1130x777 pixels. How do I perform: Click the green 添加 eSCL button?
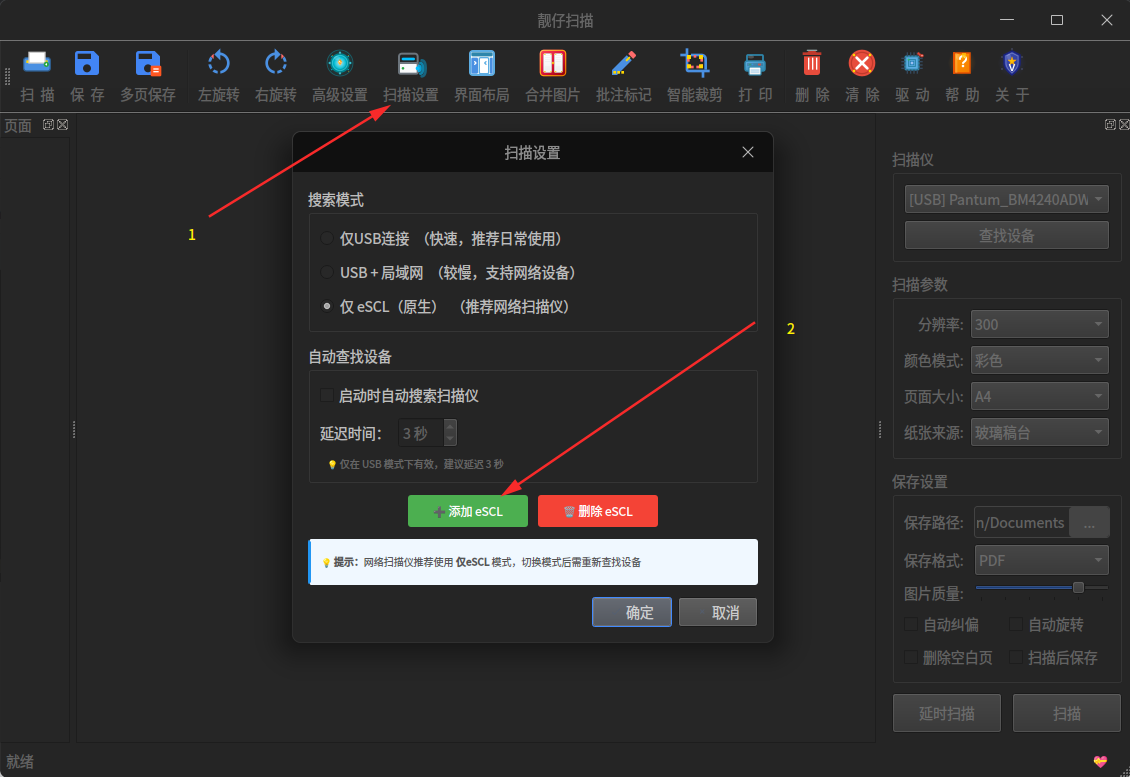point(468,511)
